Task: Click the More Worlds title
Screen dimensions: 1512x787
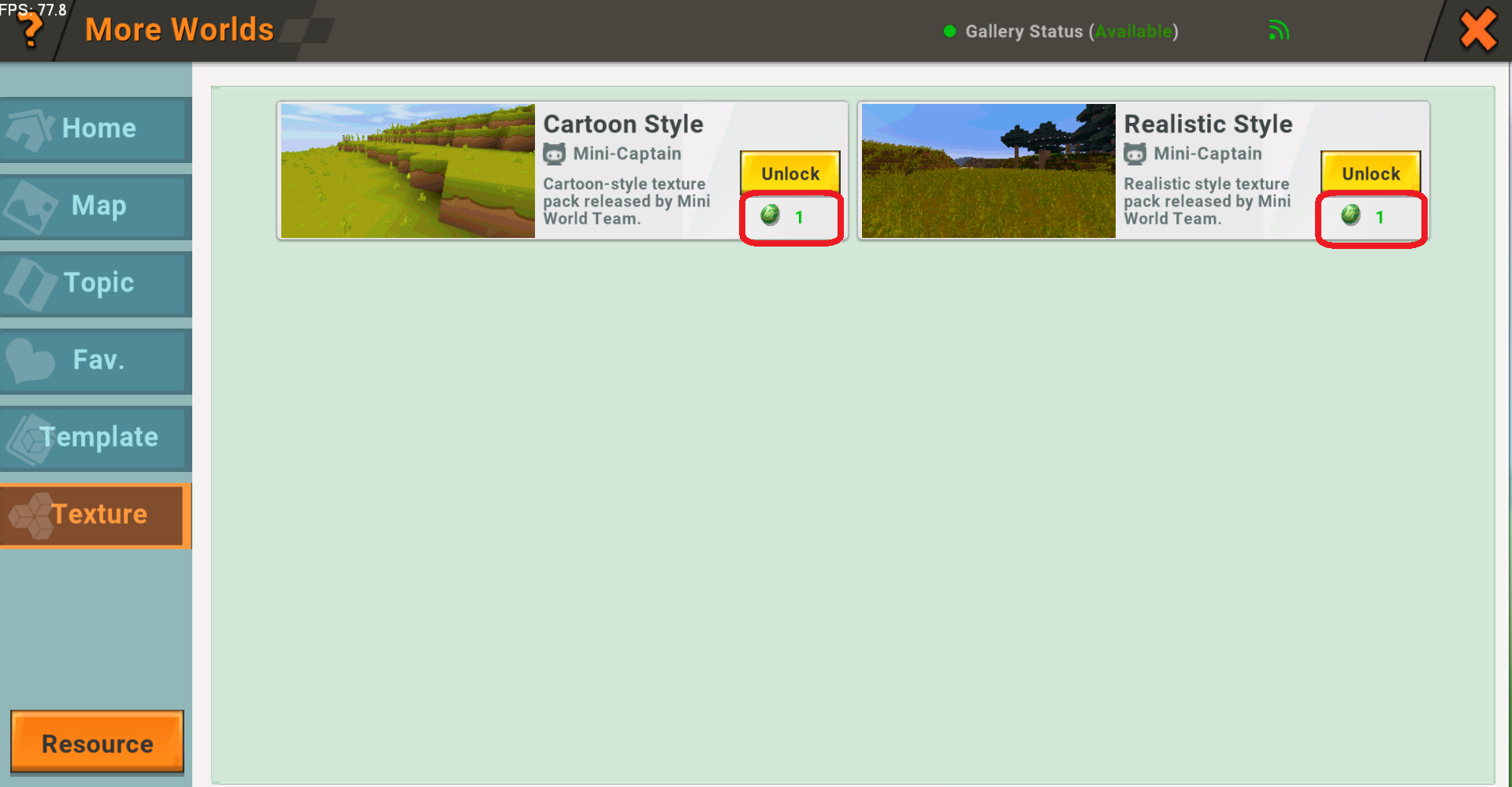Action: click(x=180, y=30)
